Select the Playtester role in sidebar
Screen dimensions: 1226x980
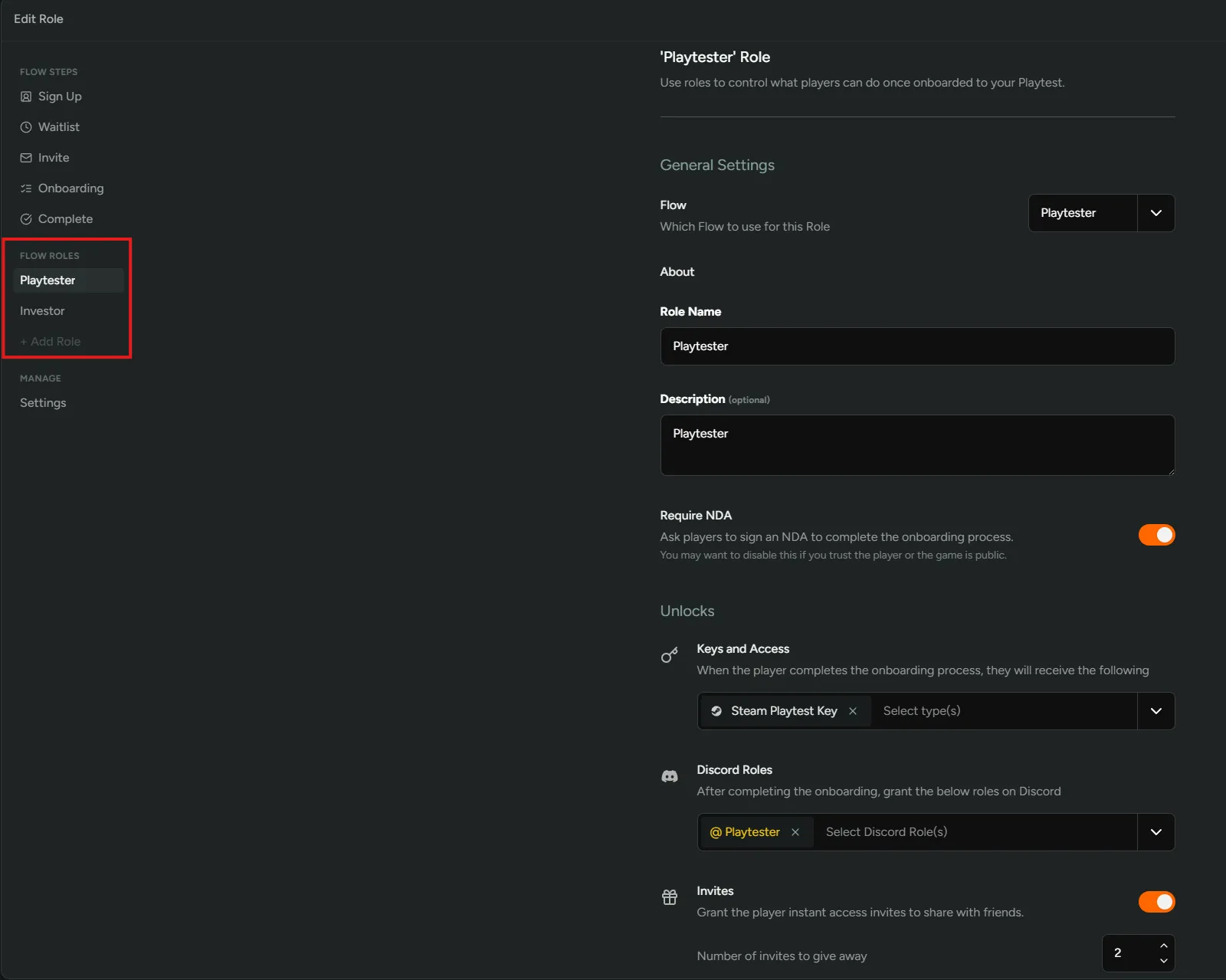click(x=48, y=280)
